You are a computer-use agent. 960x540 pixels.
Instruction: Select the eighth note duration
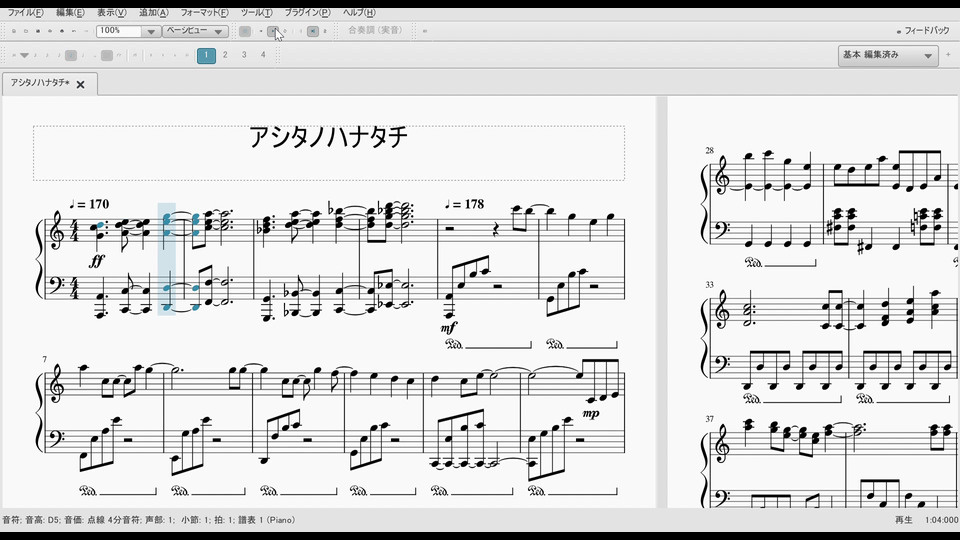(x=59, y=55)
